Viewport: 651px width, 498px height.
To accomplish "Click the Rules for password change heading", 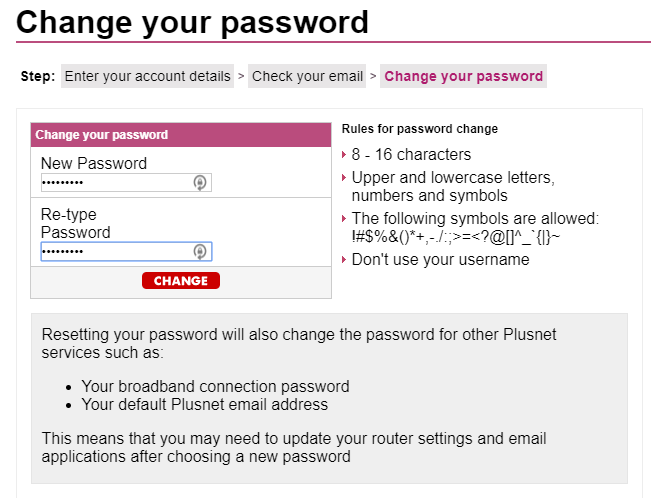I will (420, 129).
